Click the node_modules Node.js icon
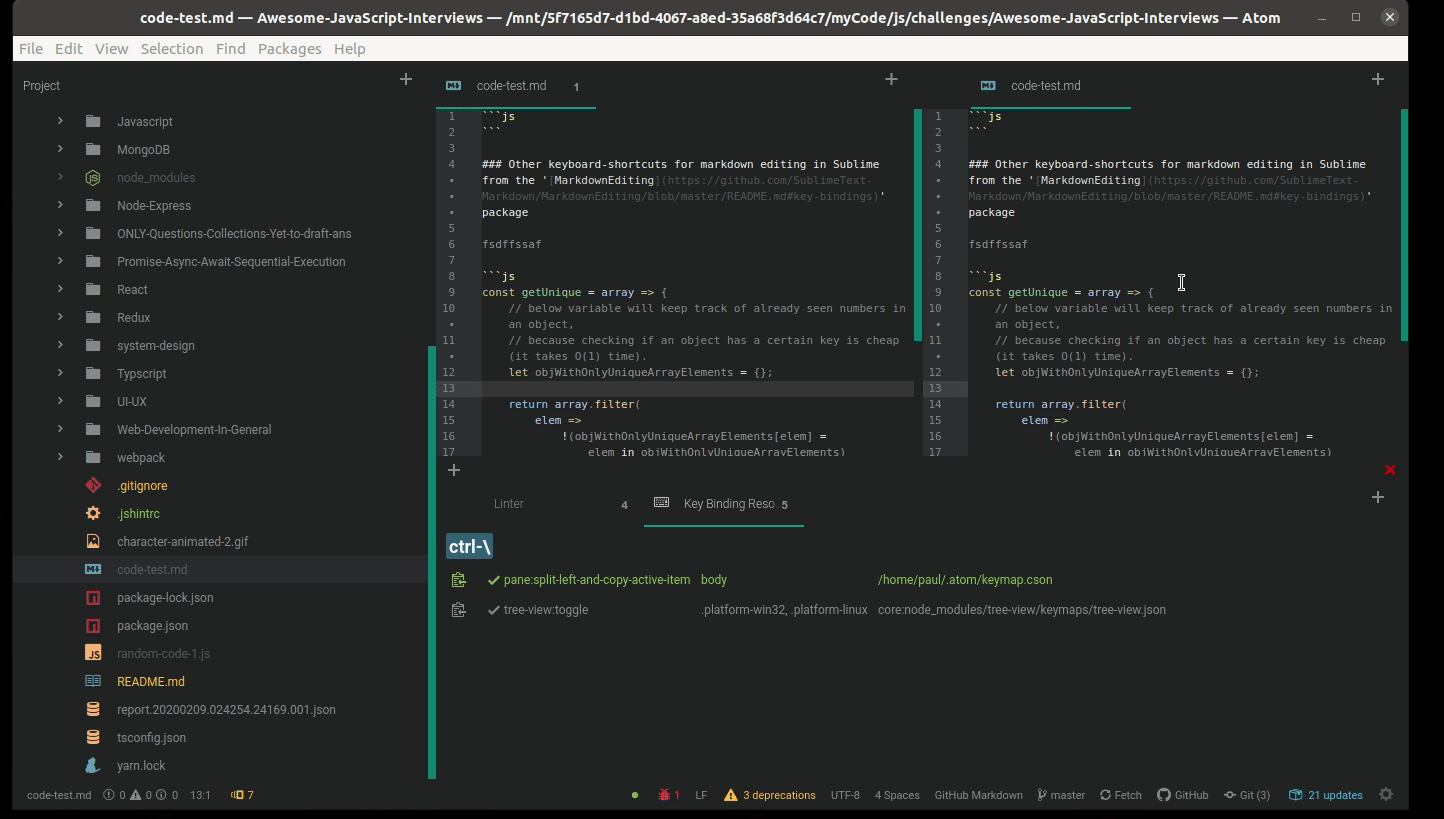Viewport: 1444px width, 819px height. tap(93, 177)
